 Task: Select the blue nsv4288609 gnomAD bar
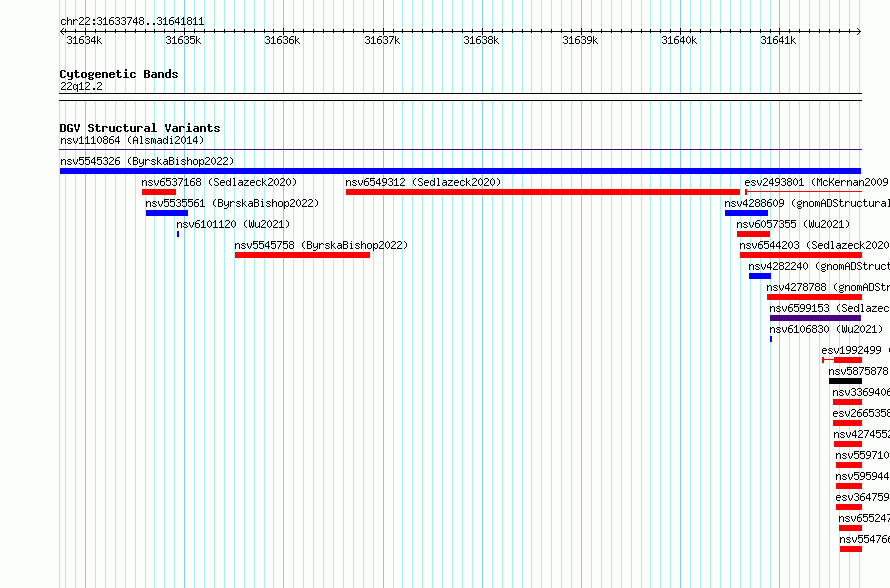(x=746, y=213)
